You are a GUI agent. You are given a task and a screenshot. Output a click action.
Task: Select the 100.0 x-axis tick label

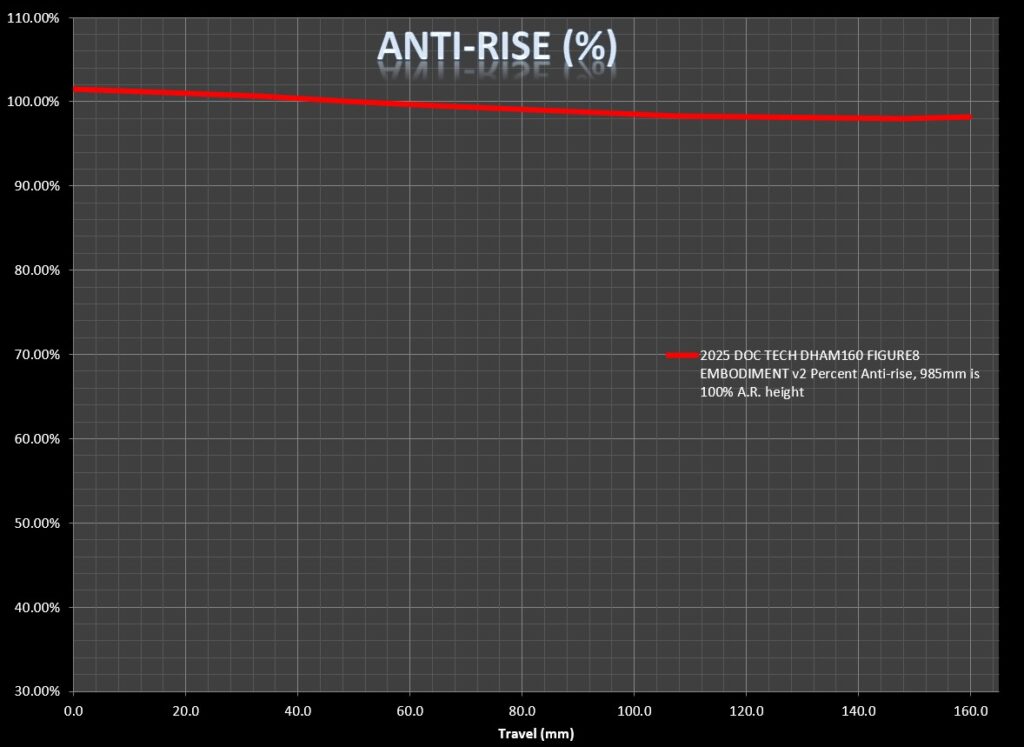point(634,710)
